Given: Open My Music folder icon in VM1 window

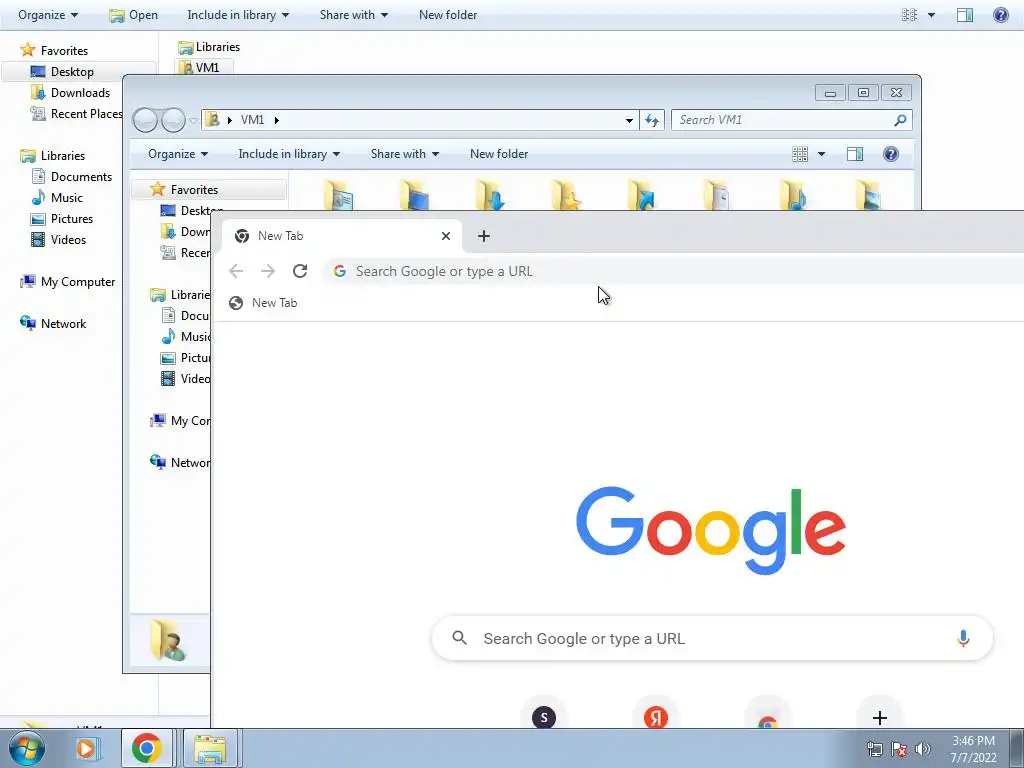Looking at the screenshot, I should pos(795,195).
